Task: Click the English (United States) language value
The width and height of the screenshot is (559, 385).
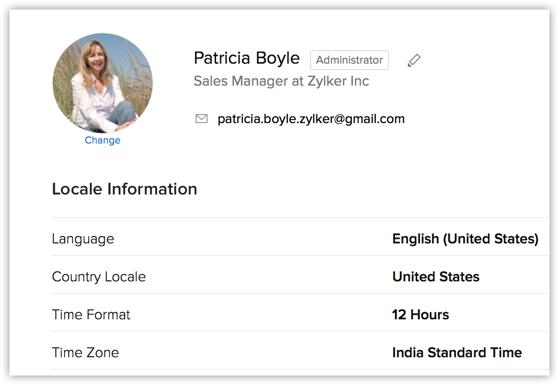Action: click(x=465, y=239)
